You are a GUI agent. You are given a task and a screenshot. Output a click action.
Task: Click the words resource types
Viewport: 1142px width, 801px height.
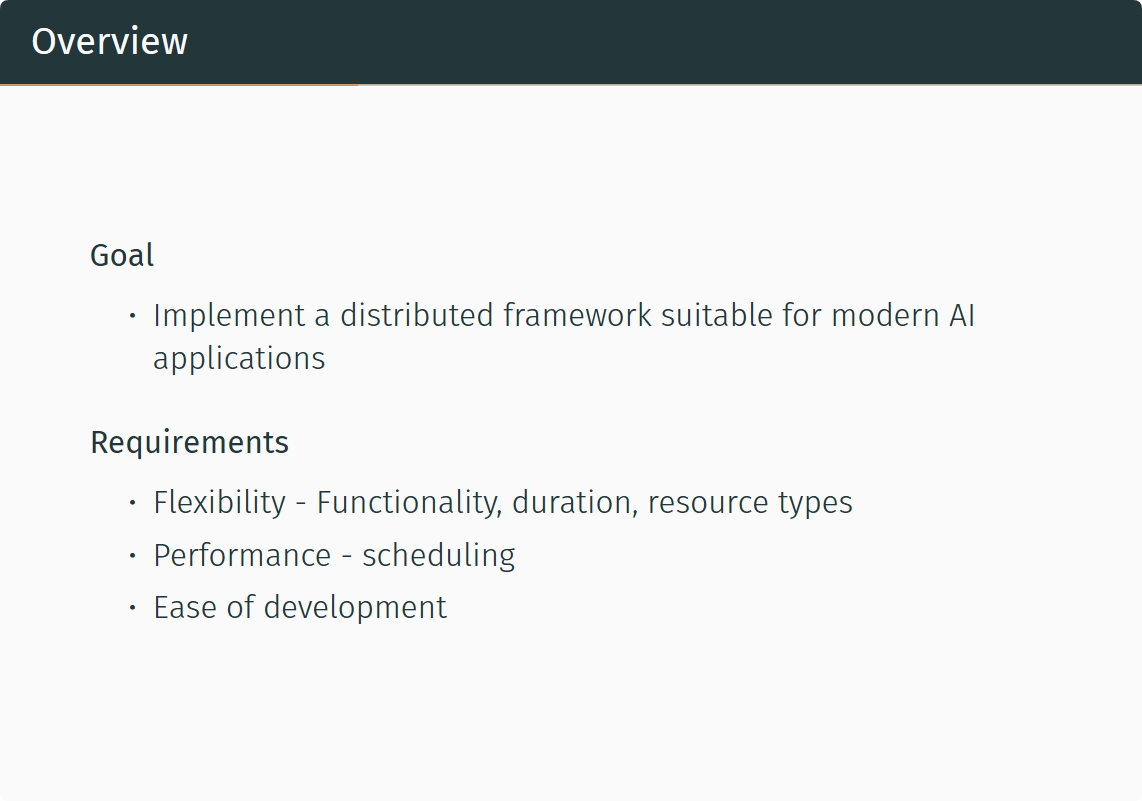coord(750,502)
